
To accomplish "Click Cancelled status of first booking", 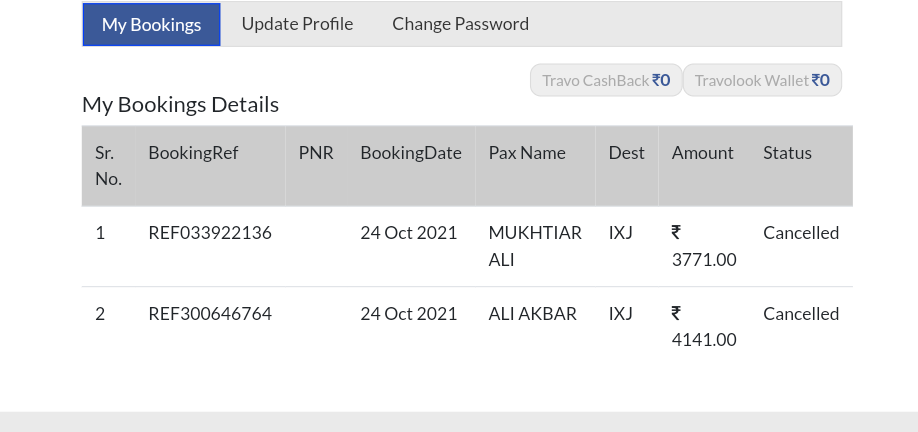I will click(x=801, y=233).
